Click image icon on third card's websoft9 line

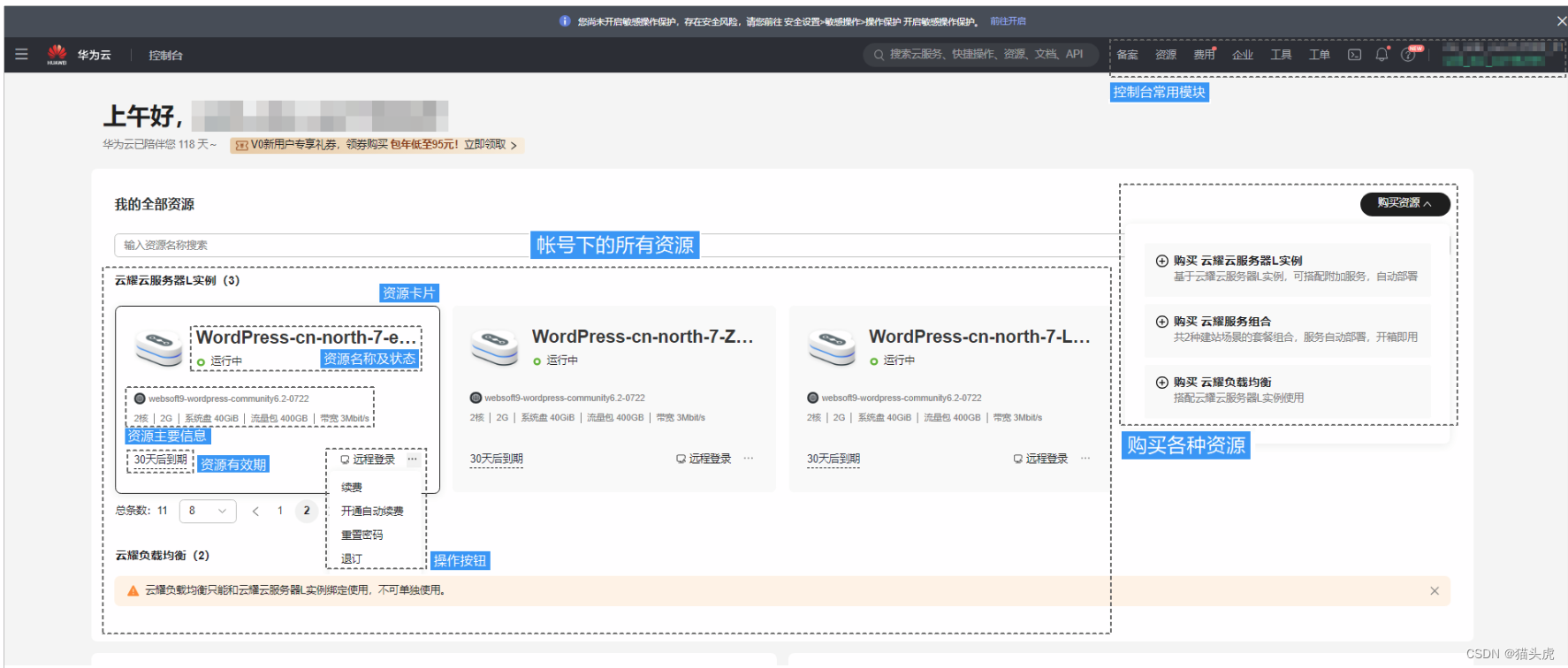[812, 398]
